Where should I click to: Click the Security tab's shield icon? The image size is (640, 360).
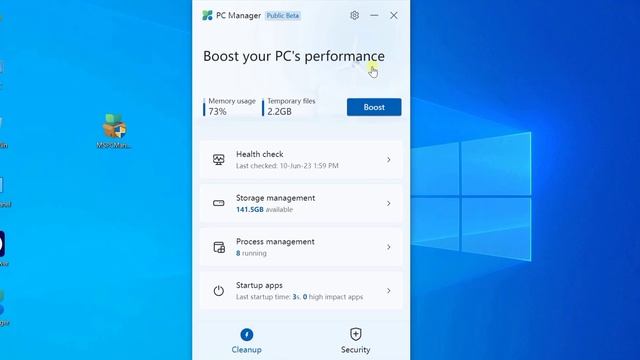click(x=356, y=334)
